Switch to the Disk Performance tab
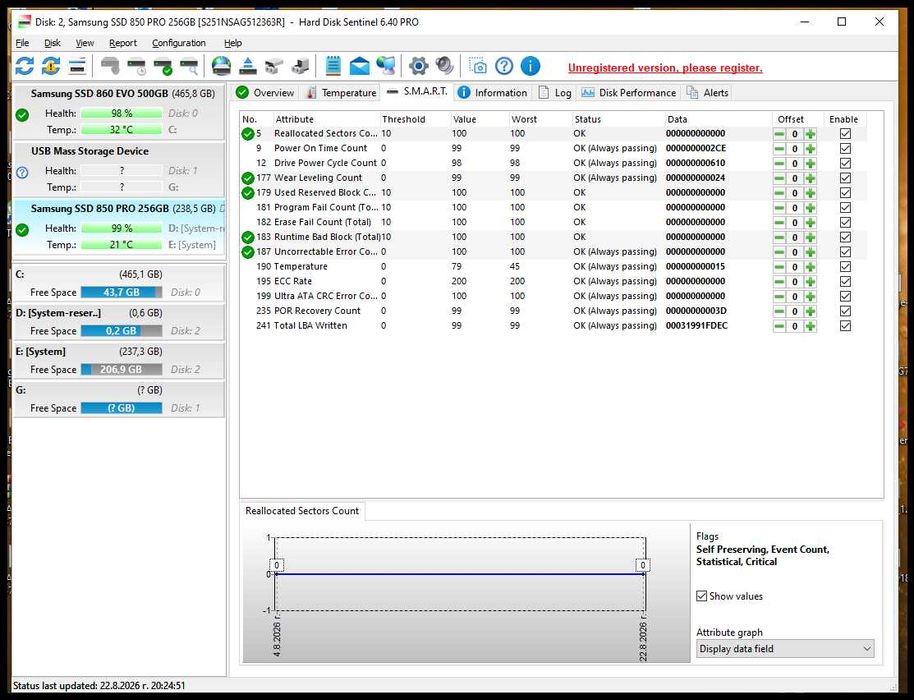Viewport: 914px width, 700px height. click(x=629, y=93)
